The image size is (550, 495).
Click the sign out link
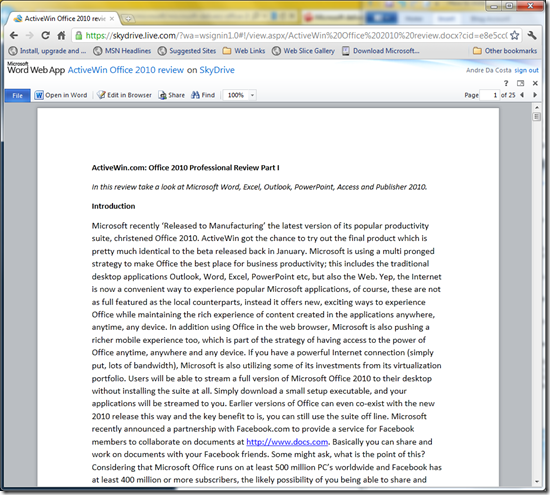tap(526, 70)
